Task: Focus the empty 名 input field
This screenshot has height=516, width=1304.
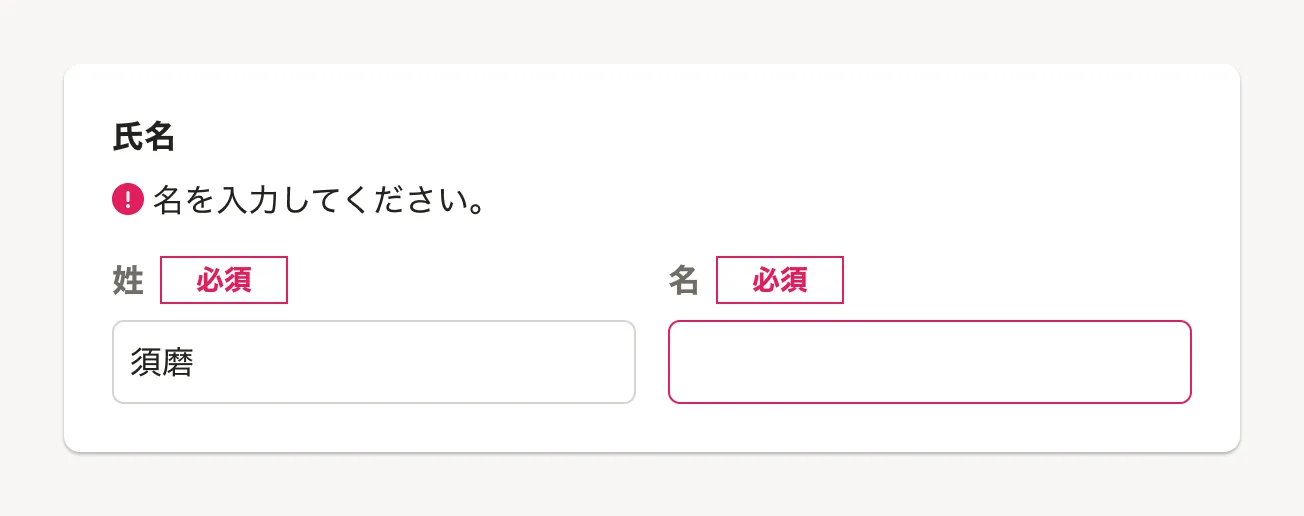Action: click(929, 362)
